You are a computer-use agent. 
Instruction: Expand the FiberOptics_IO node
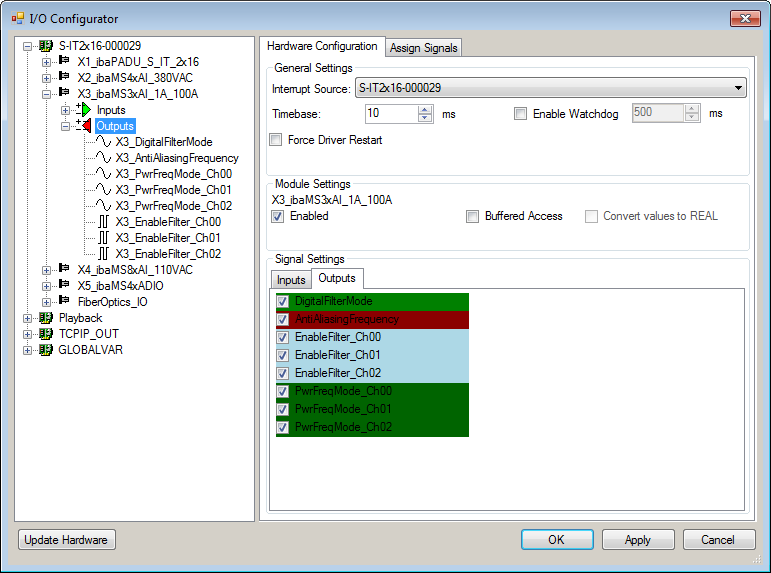tap(46, 302)
